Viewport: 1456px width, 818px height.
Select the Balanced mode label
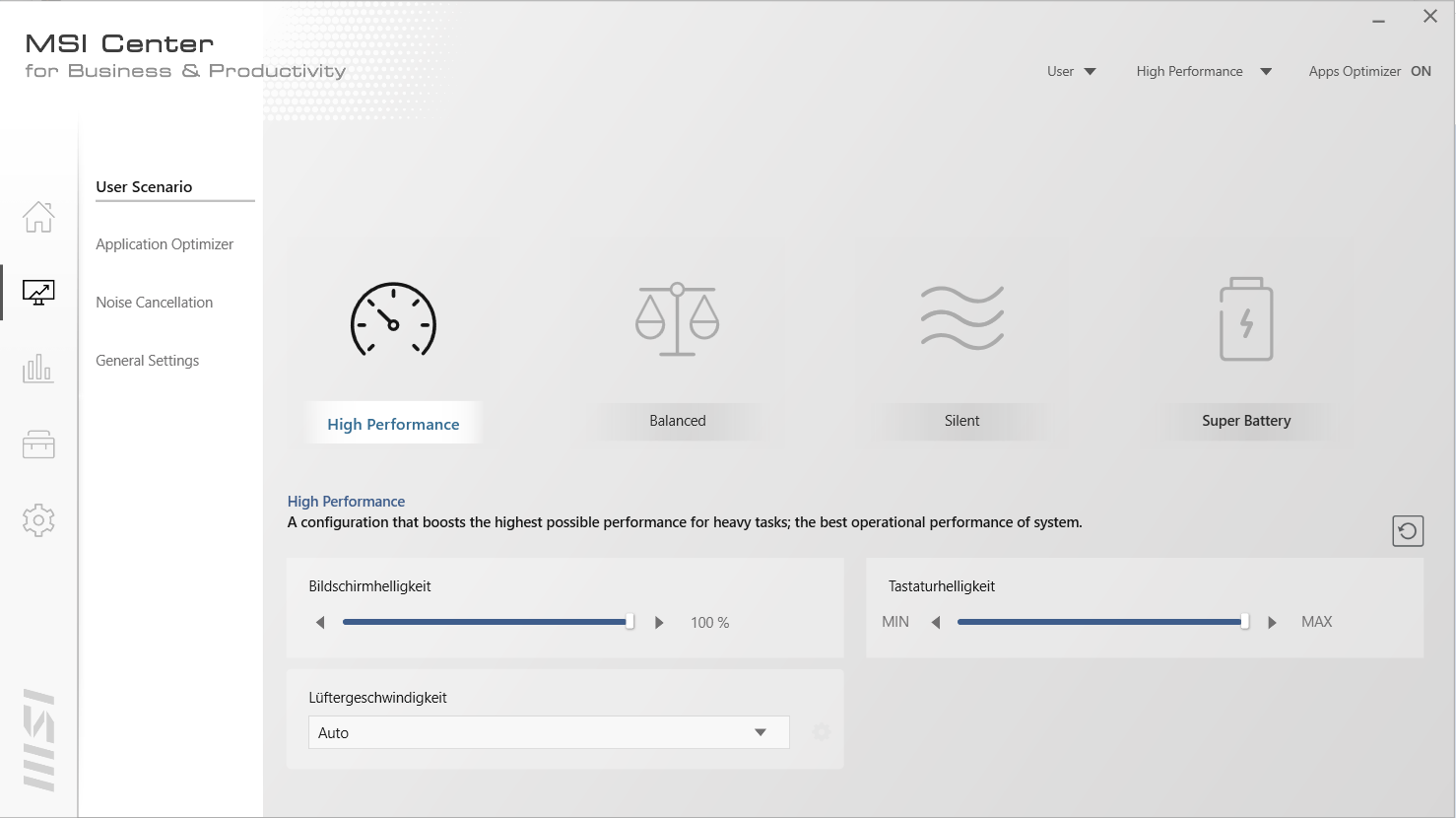point(678,421)
